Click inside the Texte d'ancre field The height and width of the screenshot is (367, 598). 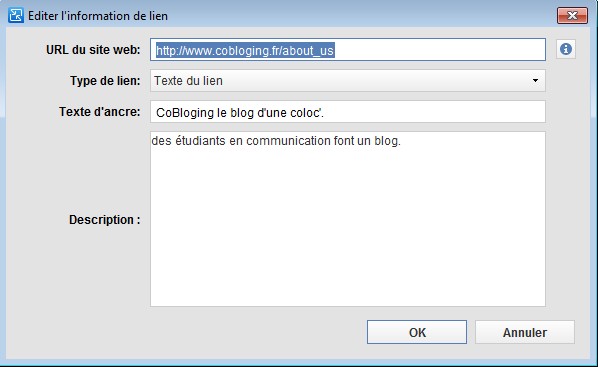(347, 112)
